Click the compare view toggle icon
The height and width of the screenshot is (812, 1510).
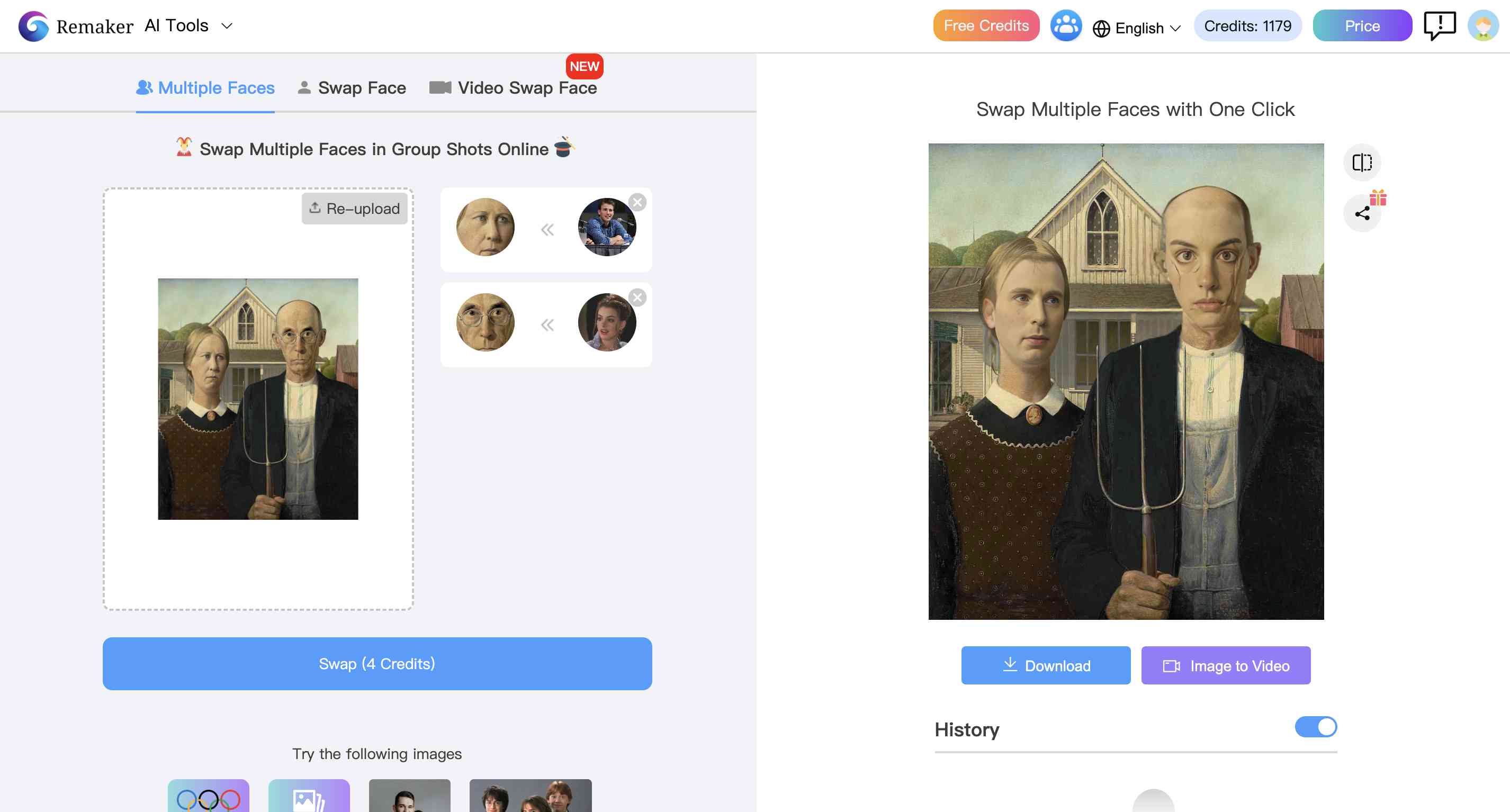click(1362, 162)
